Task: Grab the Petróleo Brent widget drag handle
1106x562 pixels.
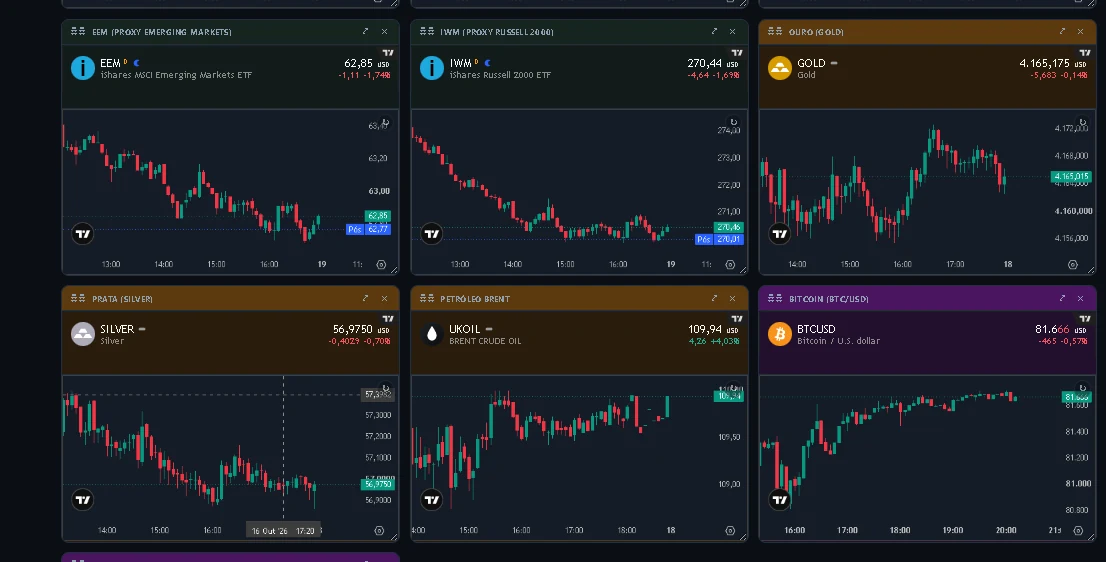Action: (427, 298)
